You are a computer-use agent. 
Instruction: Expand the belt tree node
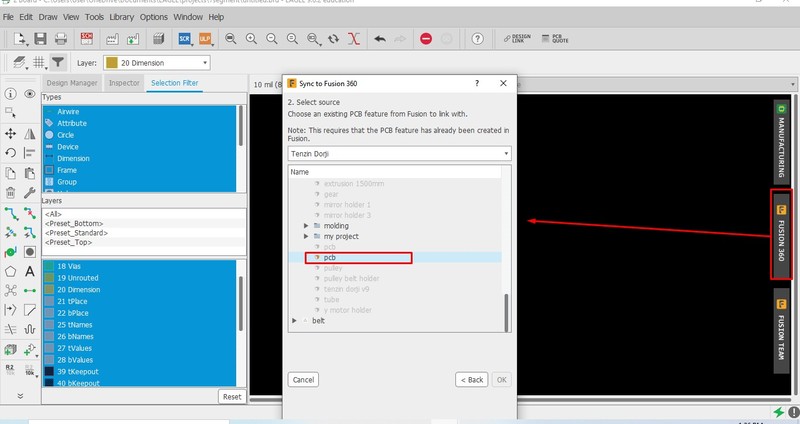click(294, 320)
